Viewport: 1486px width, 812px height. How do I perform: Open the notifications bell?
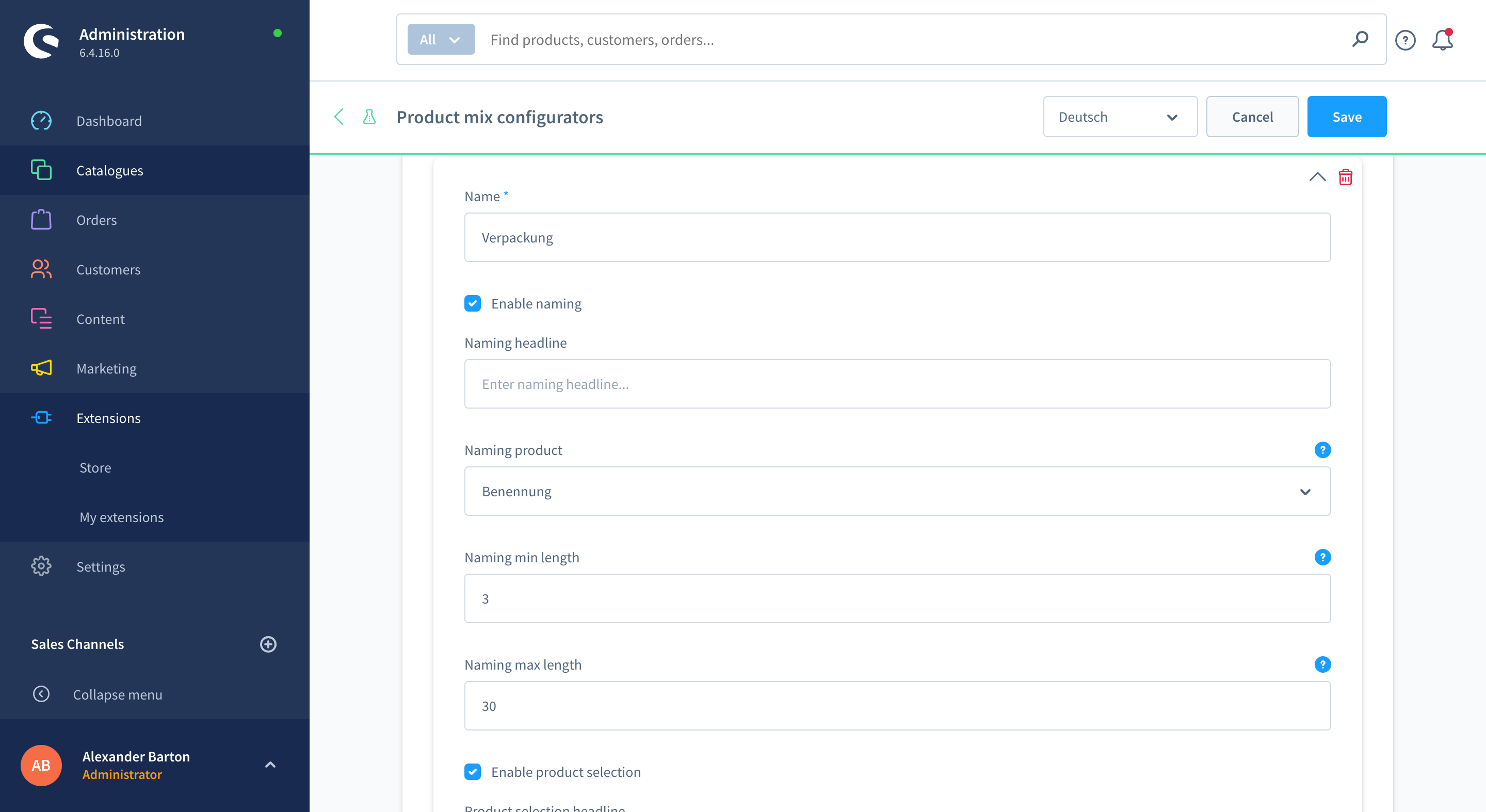(x=1442, y=40)
